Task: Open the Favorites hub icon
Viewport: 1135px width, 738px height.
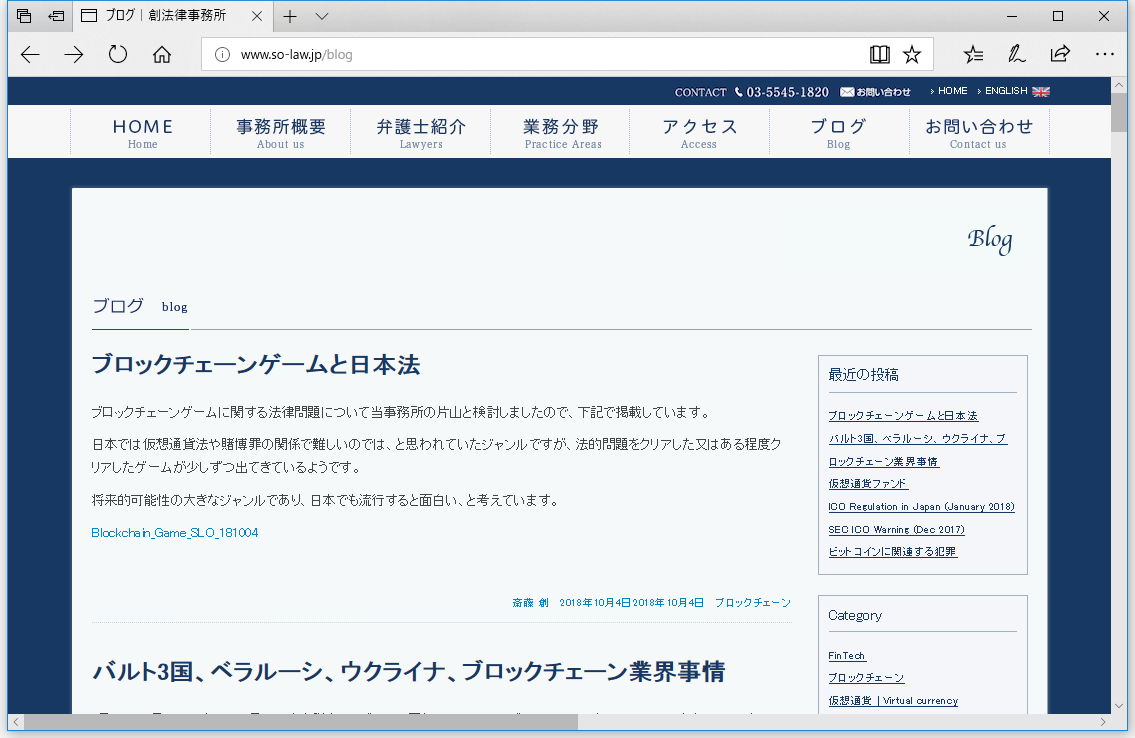Action: tap(973, 54)
